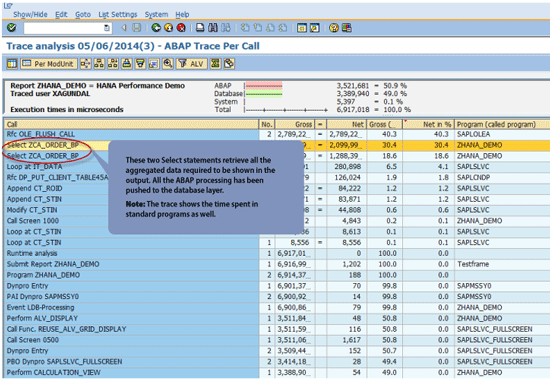Open the List Settings menu

click(x=118, y=14)
